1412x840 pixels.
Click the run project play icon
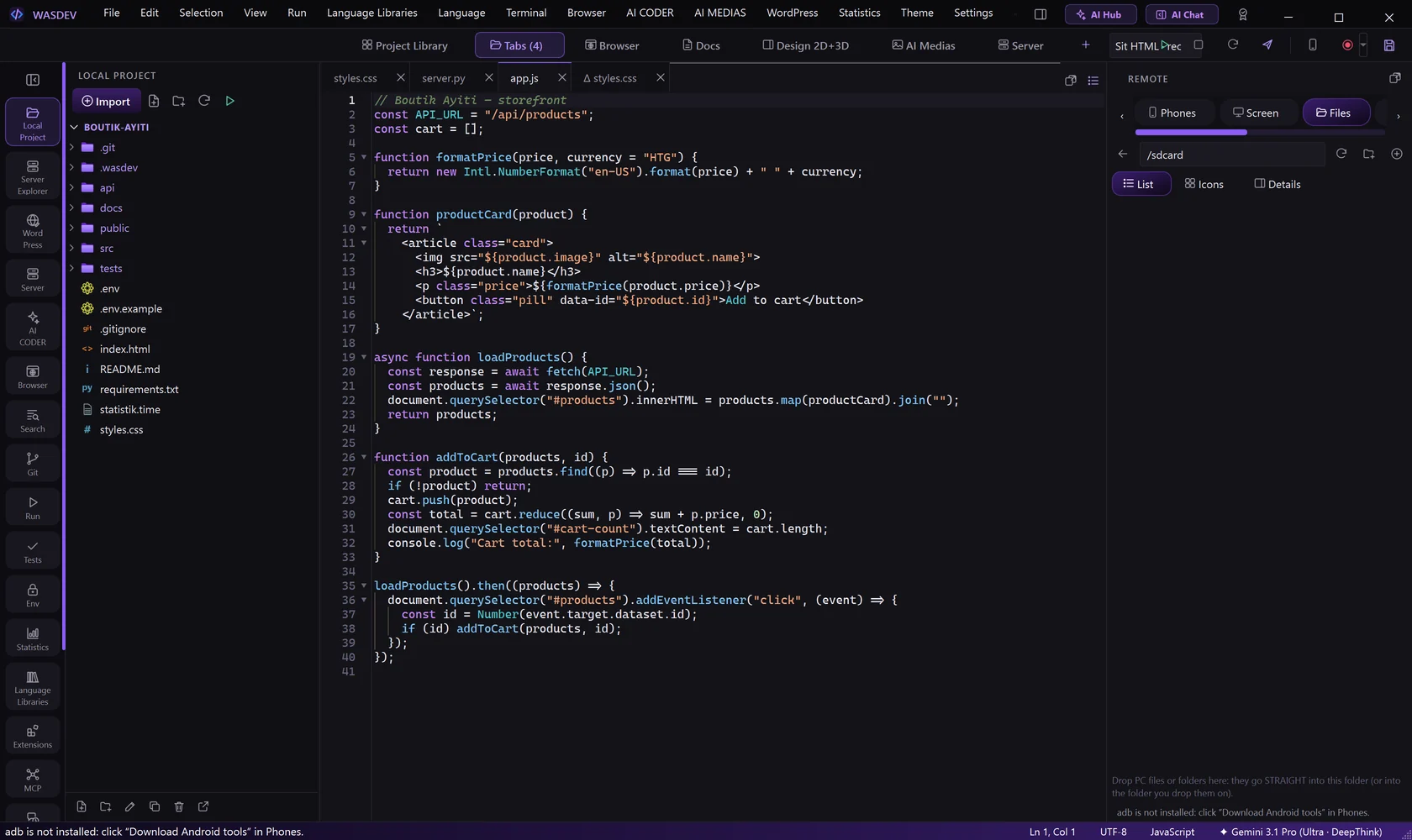tap(229, 101)
